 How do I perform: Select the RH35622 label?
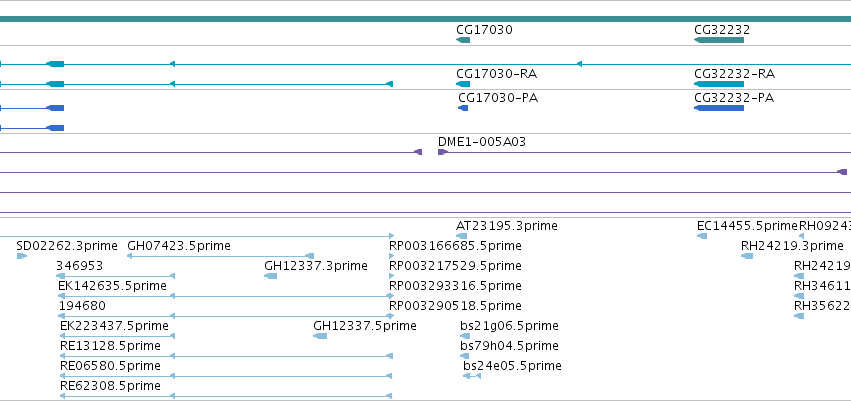click(822, 306)
